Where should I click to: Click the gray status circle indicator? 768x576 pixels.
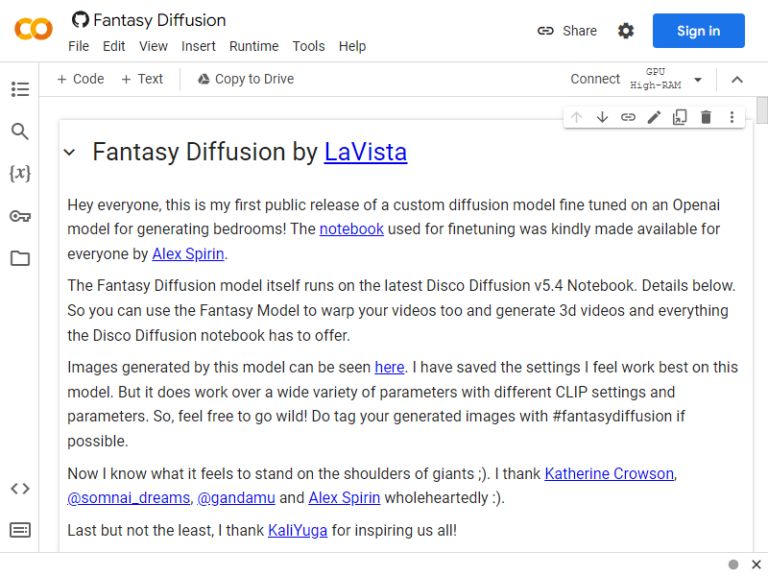point(733,564)
